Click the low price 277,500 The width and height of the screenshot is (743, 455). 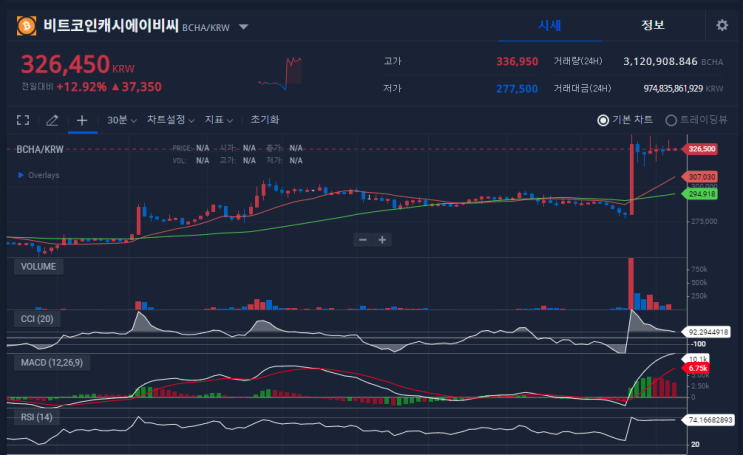coord(517,89)
